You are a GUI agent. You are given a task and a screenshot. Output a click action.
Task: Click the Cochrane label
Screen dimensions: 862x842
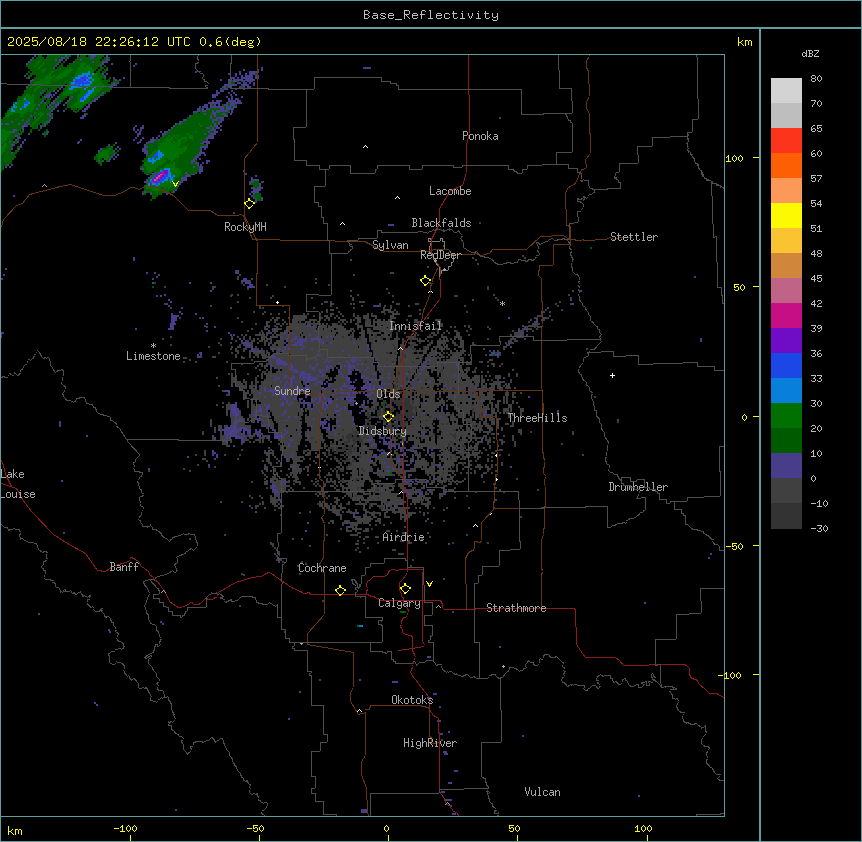[322, 568]
